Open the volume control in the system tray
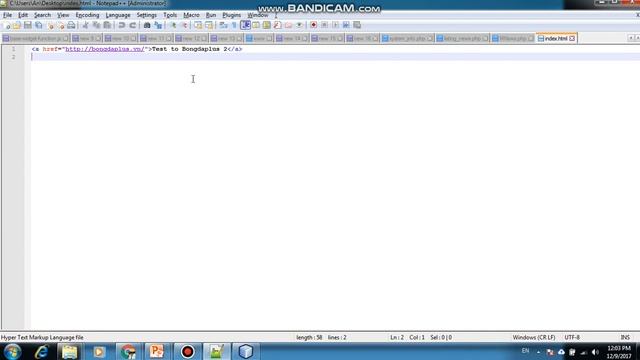640x360 pixels. [595, 352]
